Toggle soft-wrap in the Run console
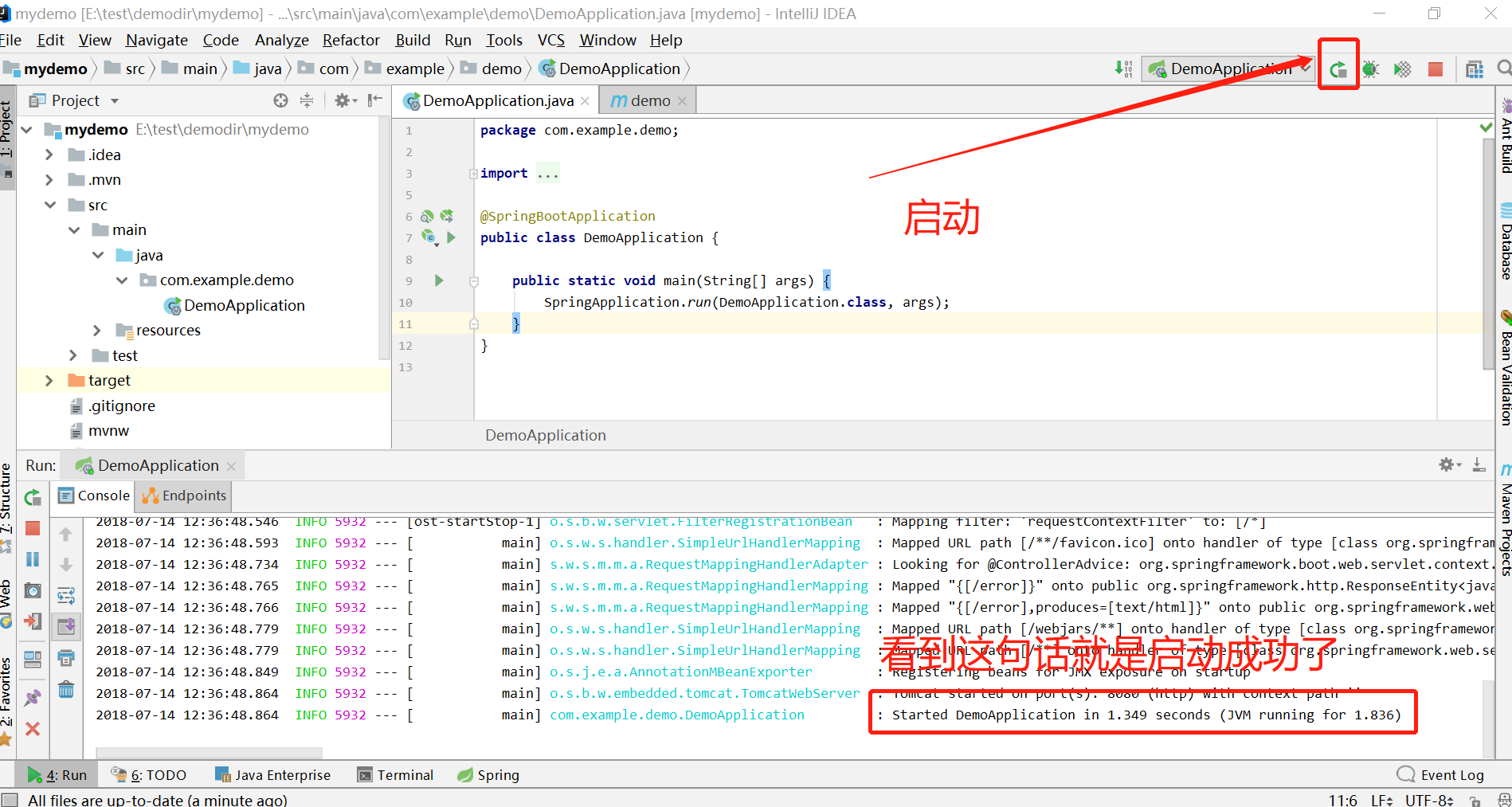This screenshot has height=807, width=1512. coord(66,595)
